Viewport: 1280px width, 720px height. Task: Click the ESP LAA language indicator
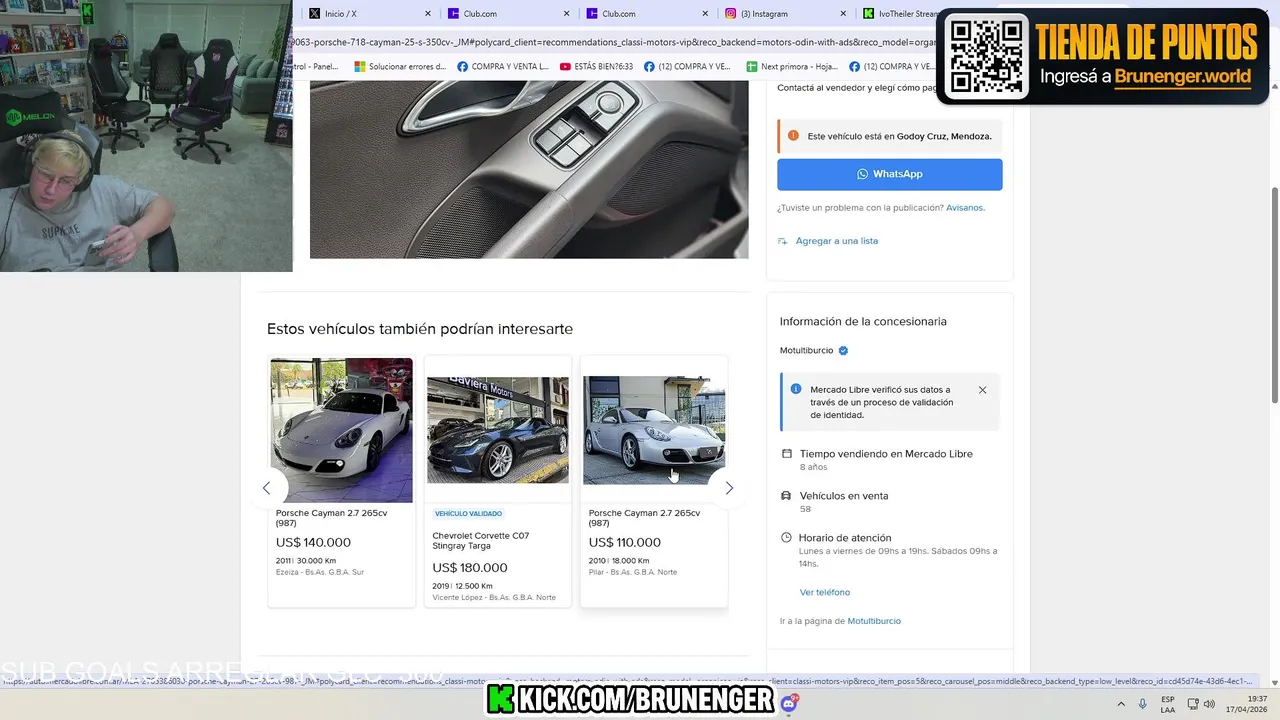1168,704
